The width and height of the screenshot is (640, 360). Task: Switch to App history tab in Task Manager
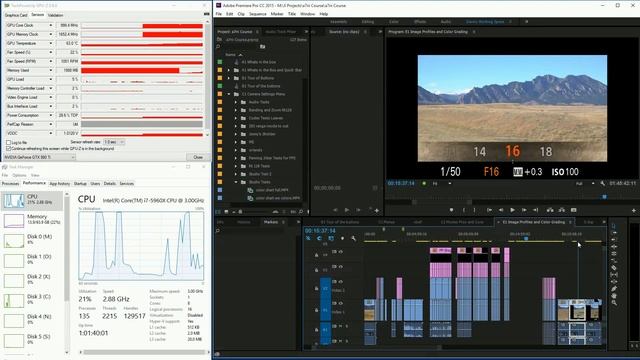pyautogui.click(x=60, y=184)
